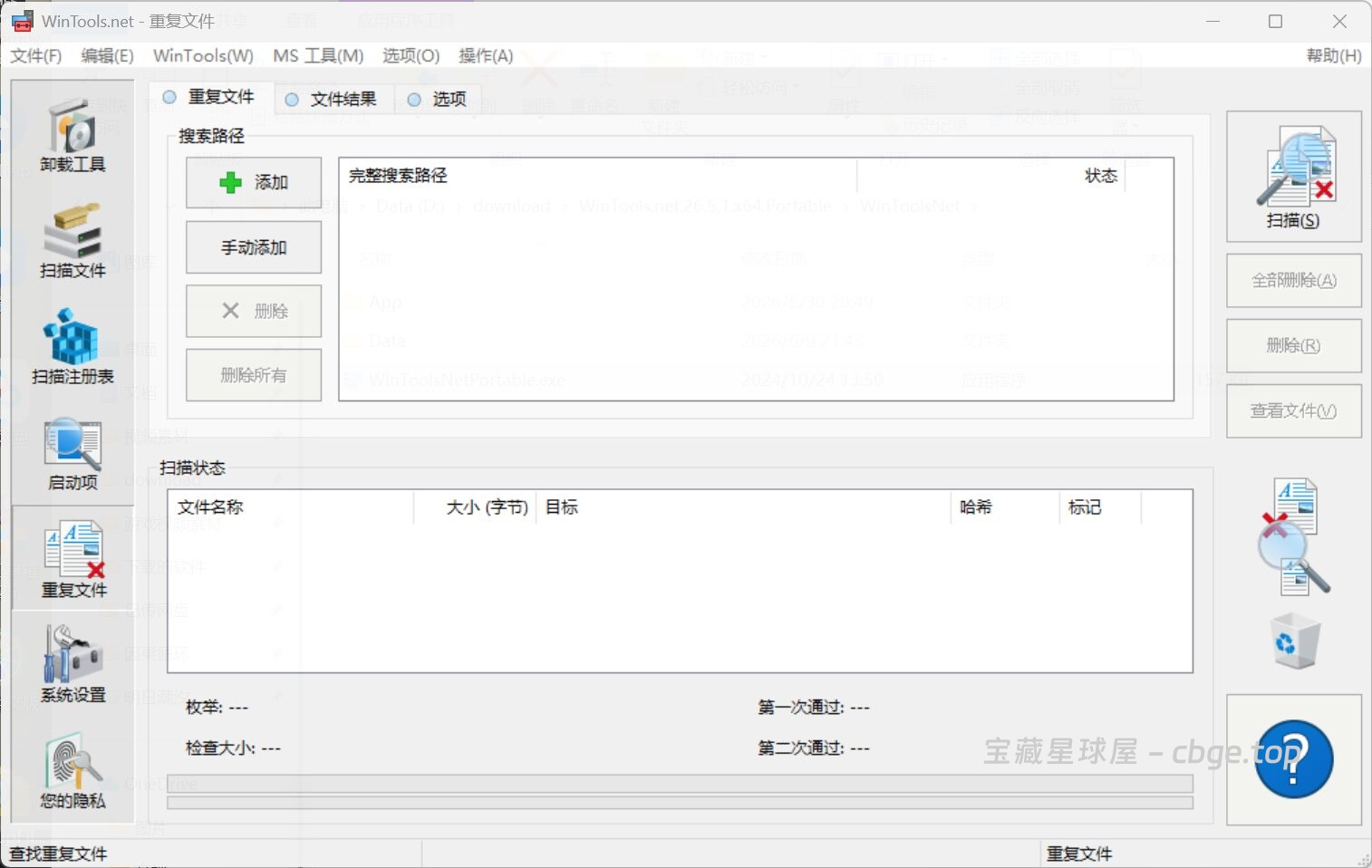The width and height of the screenshot is (1372, 868).
Task: Click the WinTools.net title bar app icon
Action: point(22,21)
